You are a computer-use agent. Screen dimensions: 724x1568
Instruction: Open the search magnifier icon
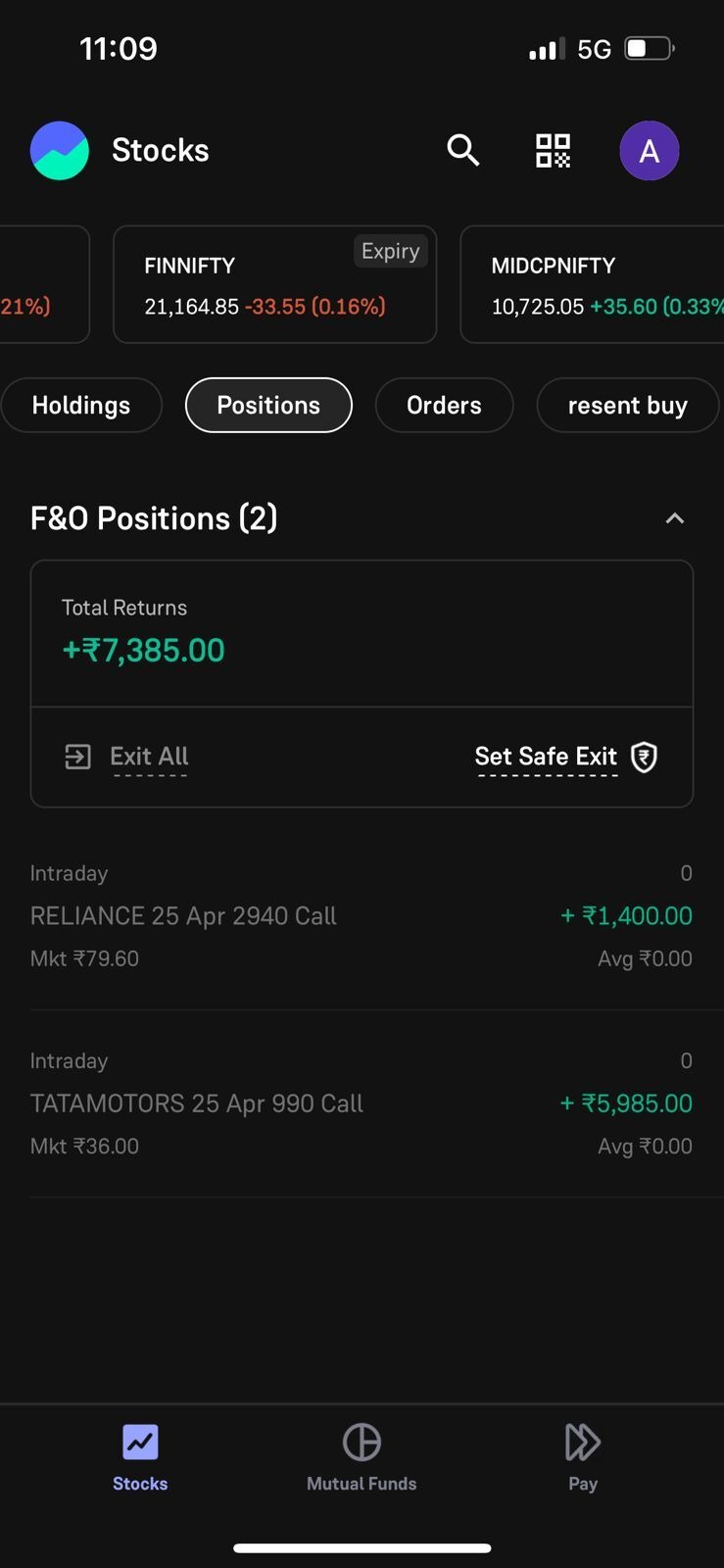462,150
